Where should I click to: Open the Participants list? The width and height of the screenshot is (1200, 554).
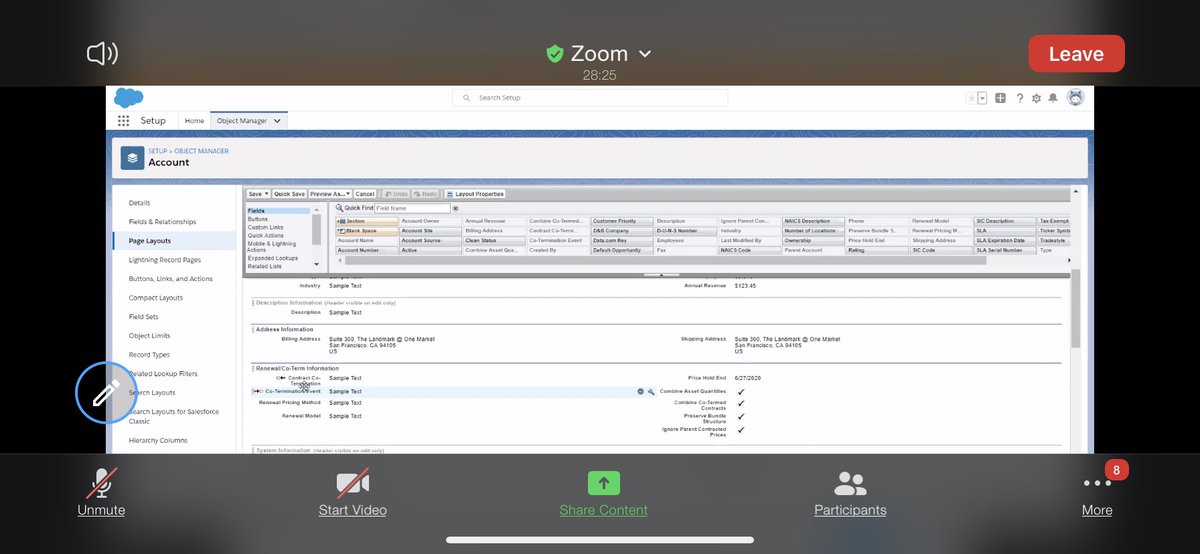point(850,493)
